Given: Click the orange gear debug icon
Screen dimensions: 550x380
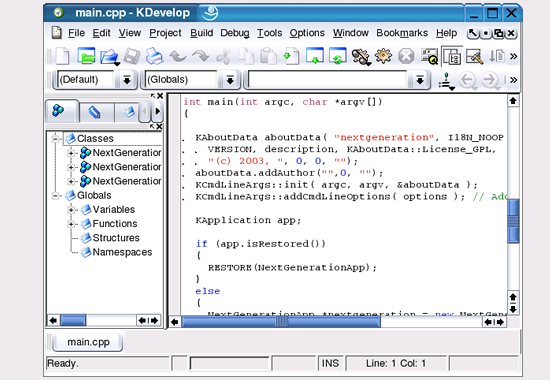Looking at the screenshot, I should (x=383, y=56).
